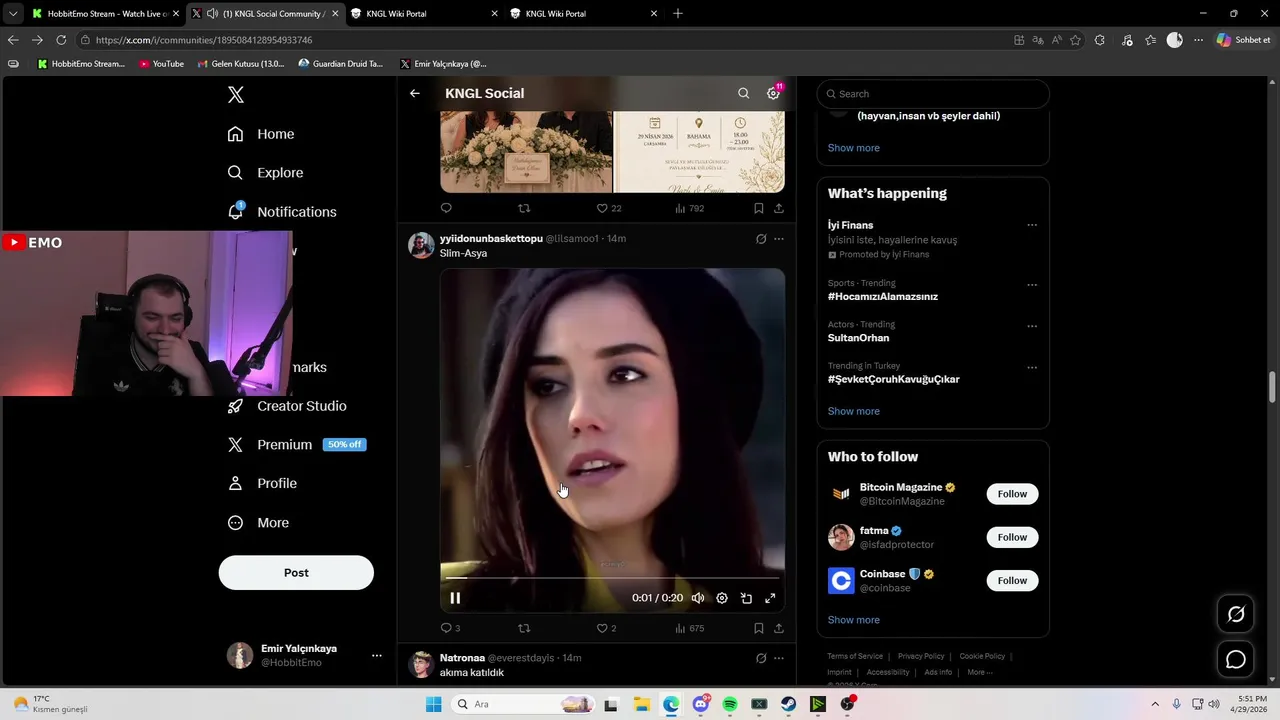The image size is (1280, 720).
Task: View analytics showing 675 views
Action: click(x=690, y=628)
